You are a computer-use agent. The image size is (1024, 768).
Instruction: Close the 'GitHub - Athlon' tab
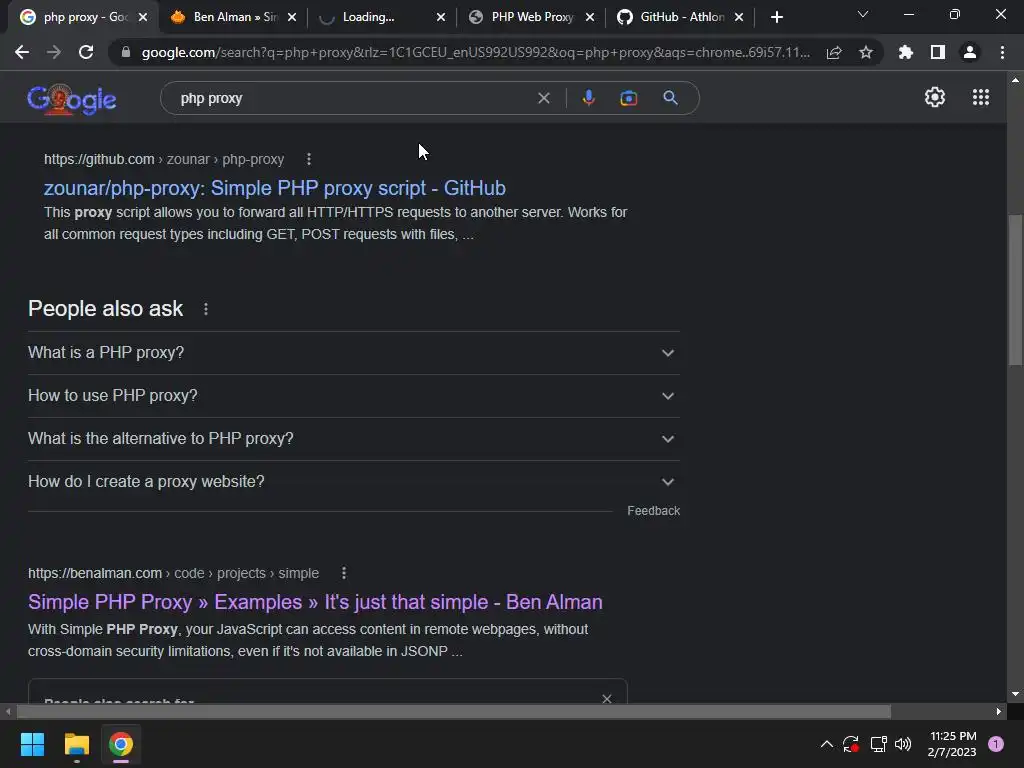[x=739, y=17]
